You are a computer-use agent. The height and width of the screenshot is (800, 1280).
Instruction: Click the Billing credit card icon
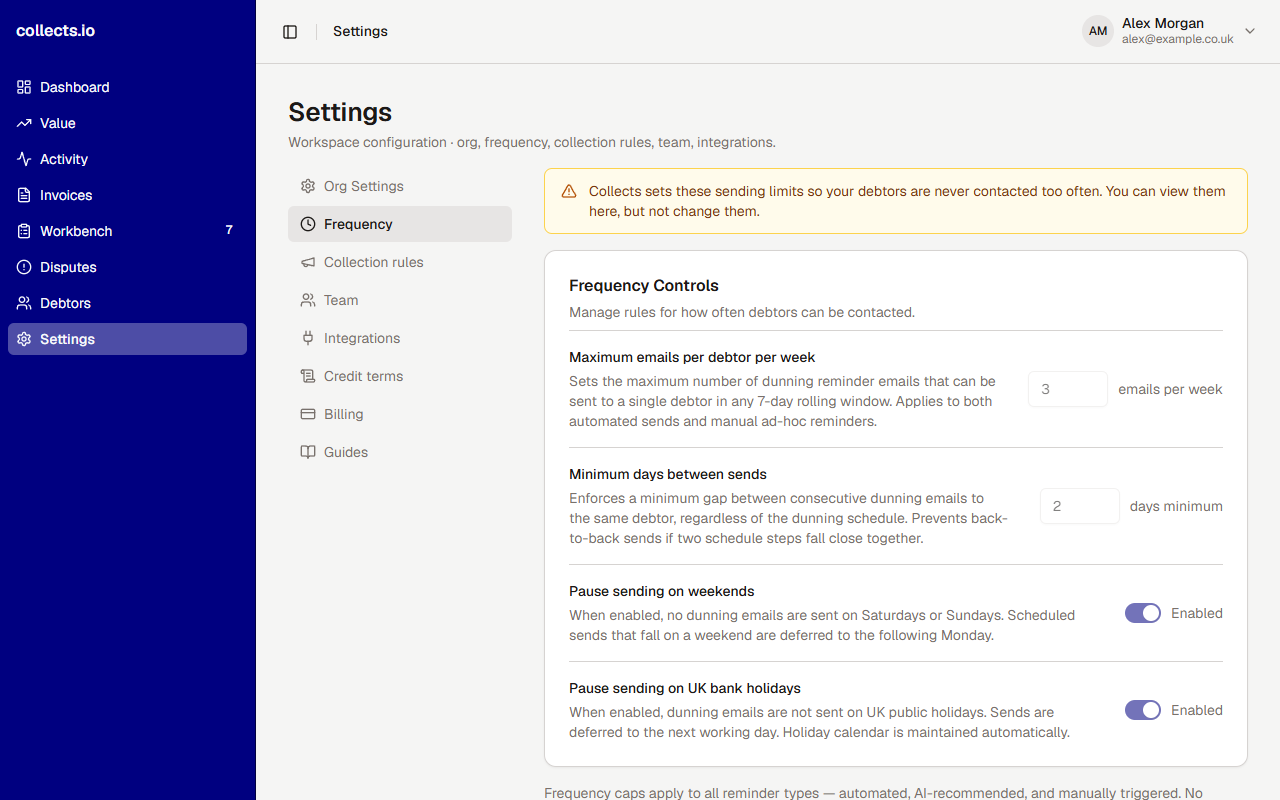[x=308, y=414]
